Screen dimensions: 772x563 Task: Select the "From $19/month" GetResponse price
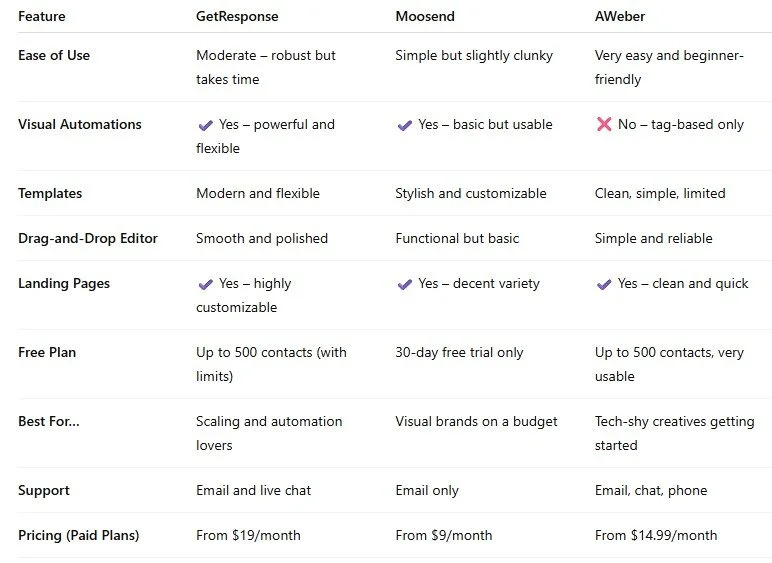248,536
